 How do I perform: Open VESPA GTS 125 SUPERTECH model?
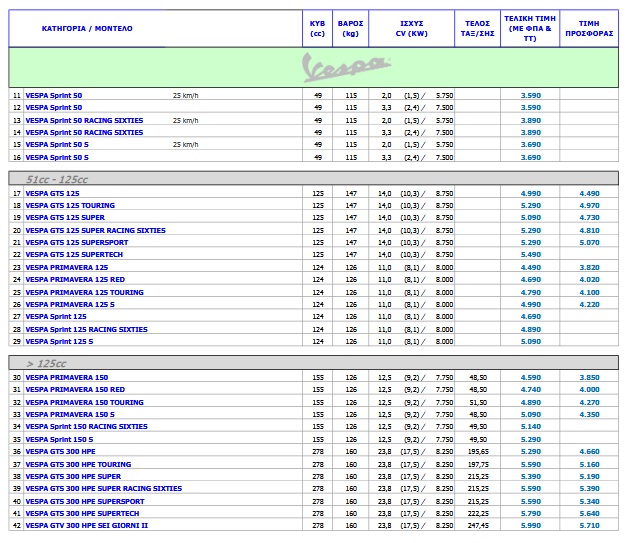tap(74, 255)
